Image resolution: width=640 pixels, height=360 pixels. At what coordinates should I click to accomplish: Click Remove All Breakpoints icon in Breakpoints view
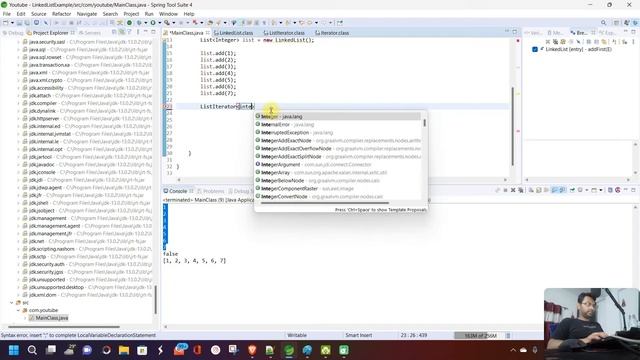click(555, 42)
